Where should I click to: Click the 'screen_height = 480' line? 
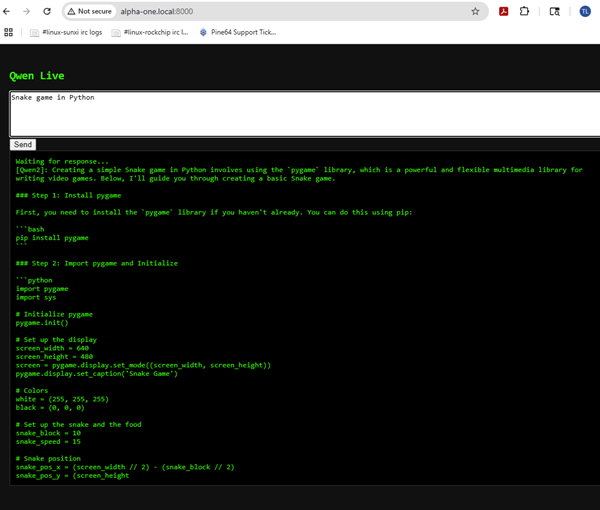click(x=54, y=357)
